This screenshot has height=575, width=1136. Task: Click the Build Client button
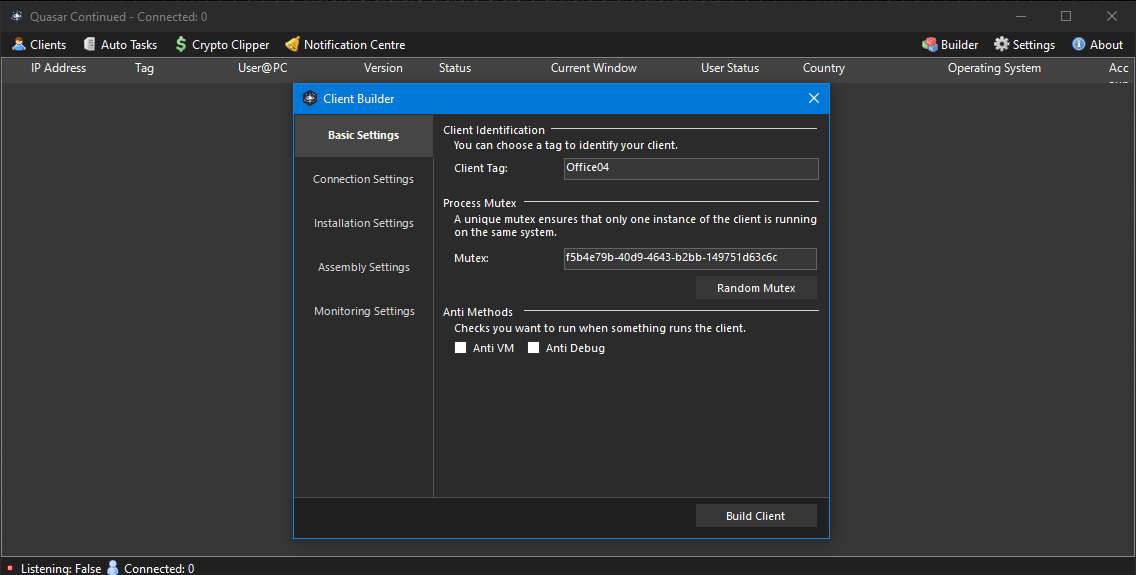[x=756, y=516]
